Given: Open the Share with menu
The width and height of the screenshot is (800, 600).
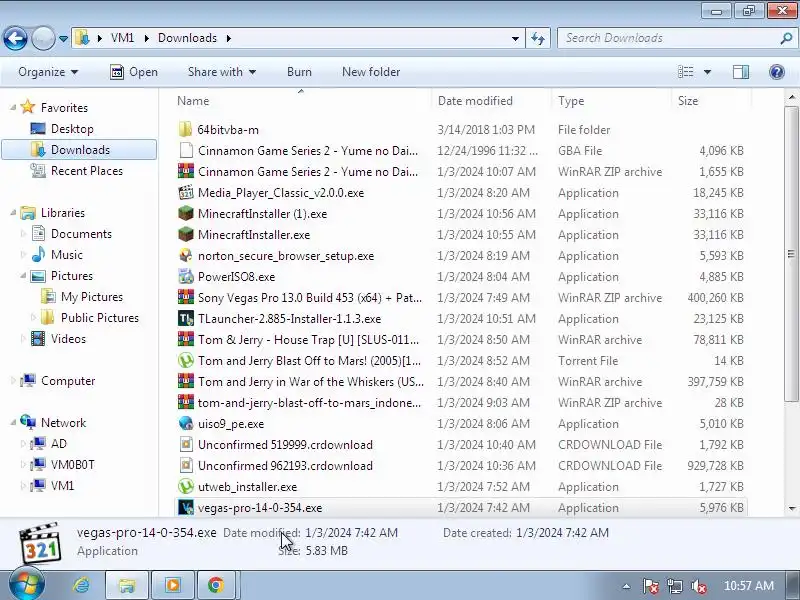Looking at the screenshot, I should 221,72.
